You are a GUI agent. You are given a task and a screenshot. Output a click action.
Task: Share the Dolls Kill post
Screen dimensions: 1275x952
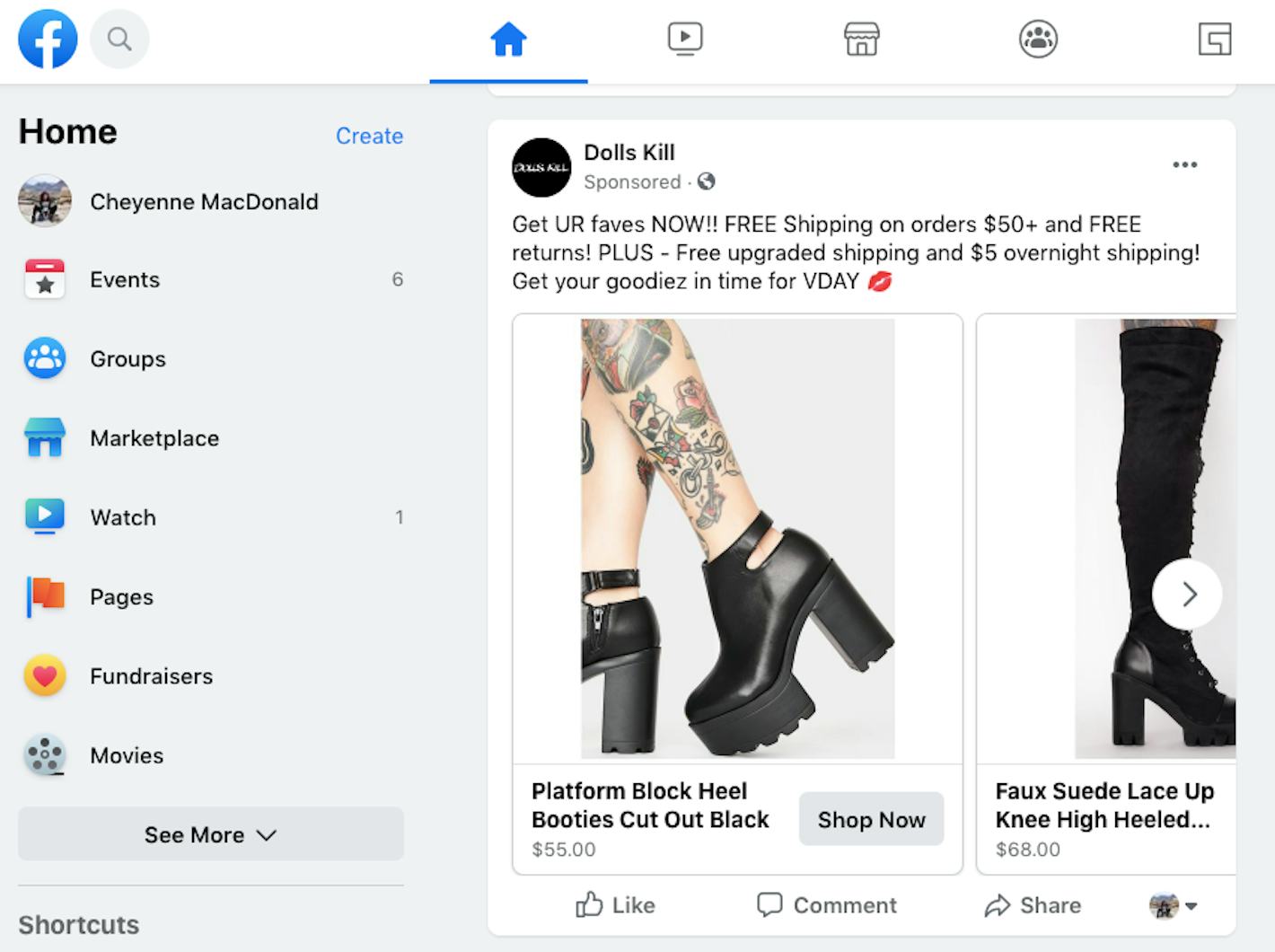(x=1033, y=905)
